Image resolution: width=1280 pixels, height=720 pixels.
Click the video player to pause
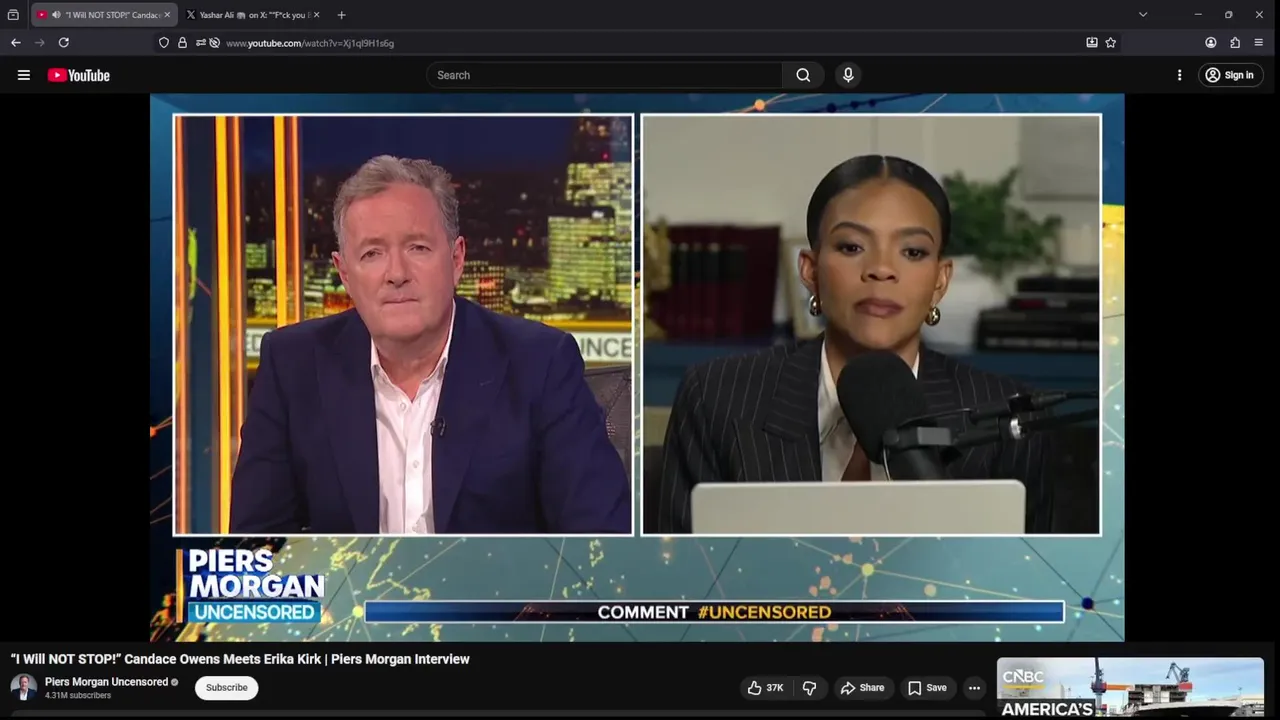(x=637, y=367)
